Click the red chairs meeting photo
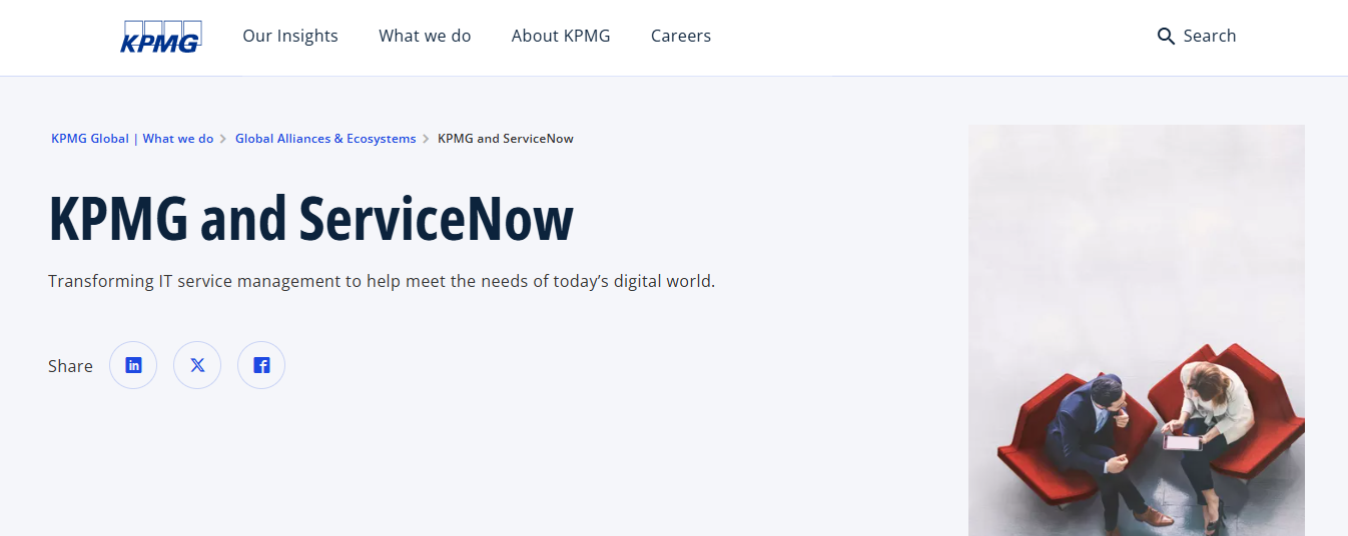Image resolution: width=1348 pixels, height=536 pixels. pyautogui.click(x=1136, y=330)
